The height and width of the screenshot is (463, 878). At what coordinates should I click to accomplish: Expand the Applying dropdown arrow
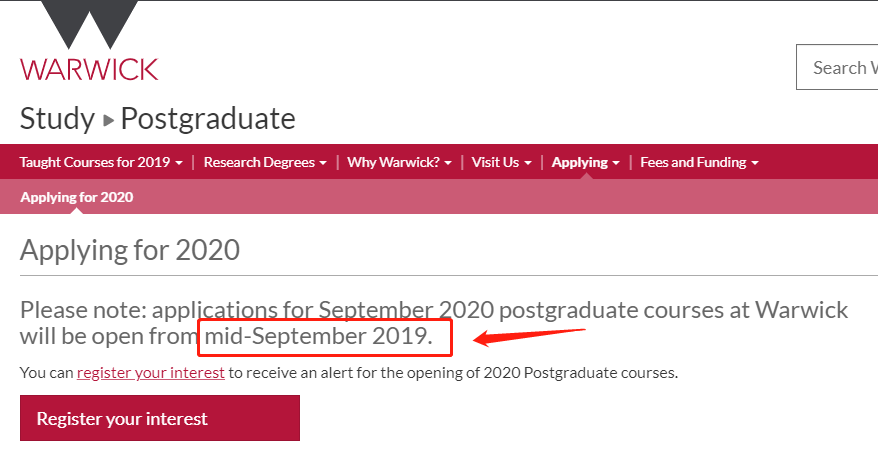pyautogui.click(x=616, y=163)
